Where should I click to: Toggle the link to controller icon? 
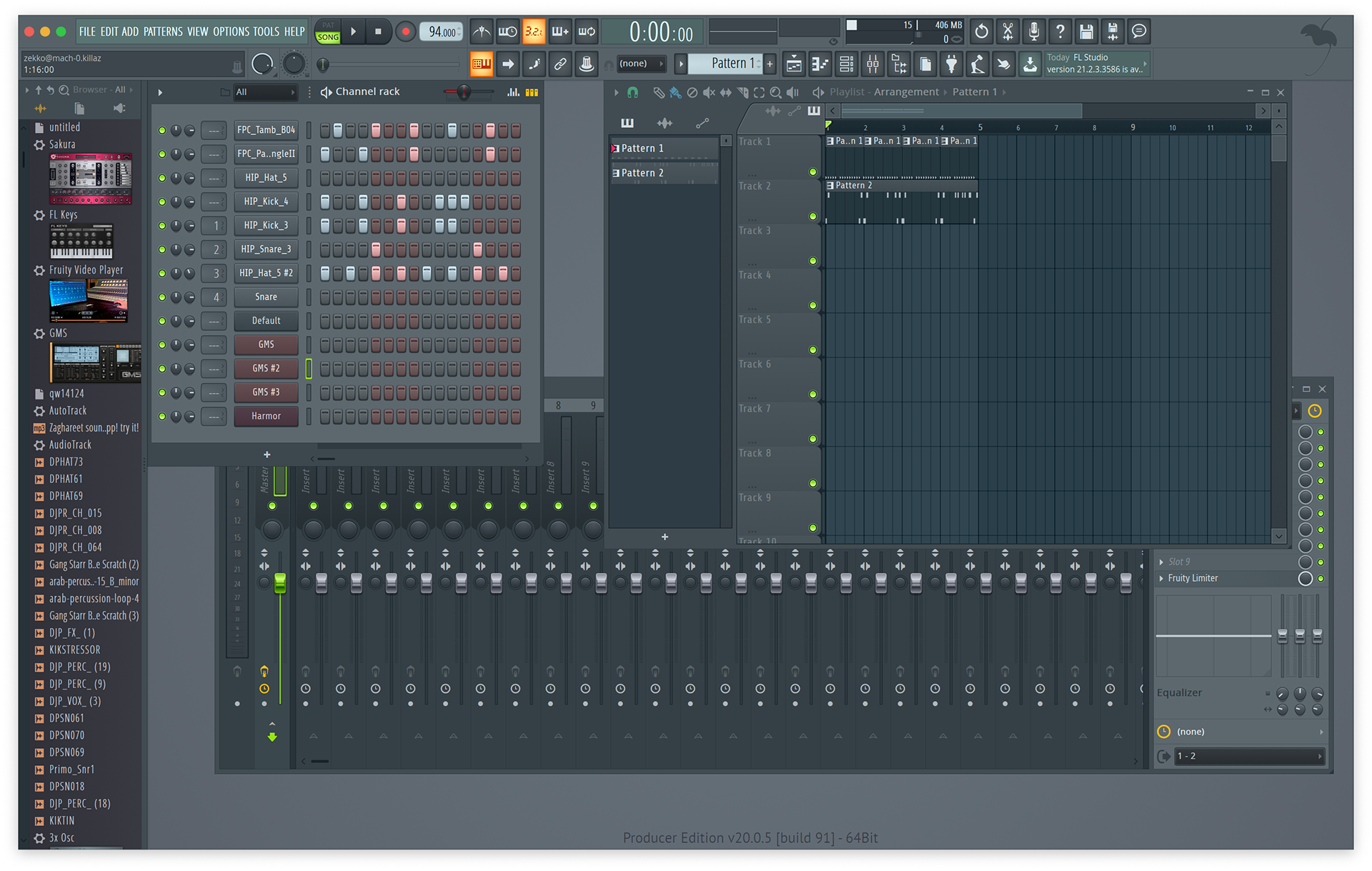point(560,64)
